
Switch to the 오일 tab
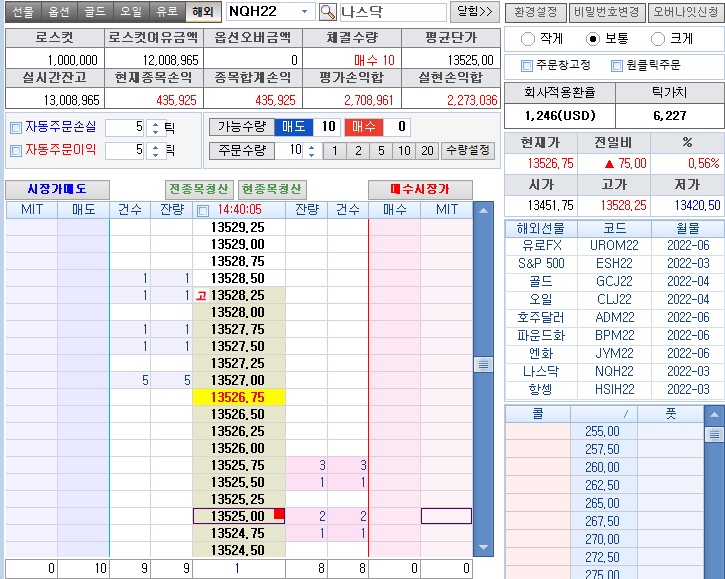tap(130, 12)
